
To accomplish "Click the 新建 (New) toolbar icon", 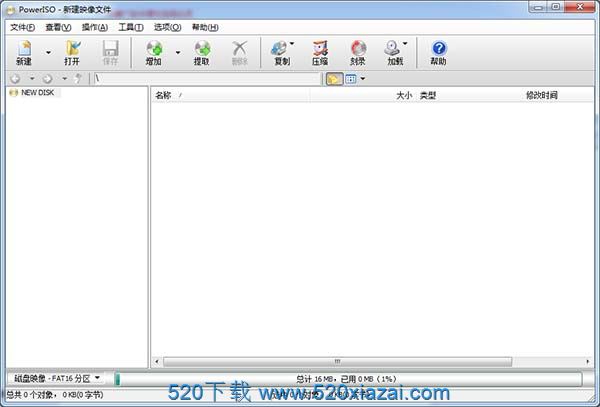I will (x=24, y=52).
